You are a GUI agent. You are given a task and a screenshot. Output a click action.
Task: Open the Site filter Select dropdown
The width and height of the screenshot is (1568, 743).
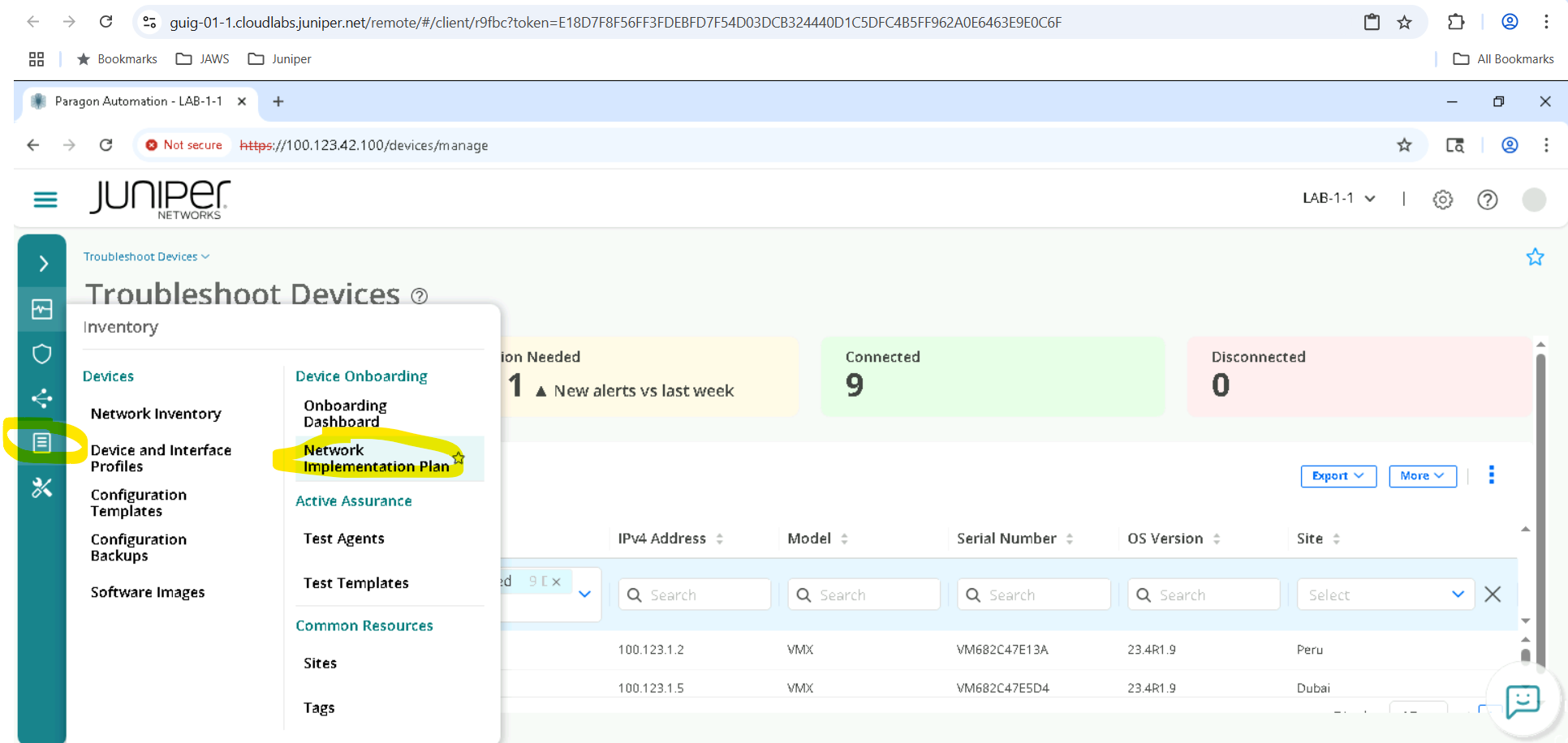[1385, 595]
